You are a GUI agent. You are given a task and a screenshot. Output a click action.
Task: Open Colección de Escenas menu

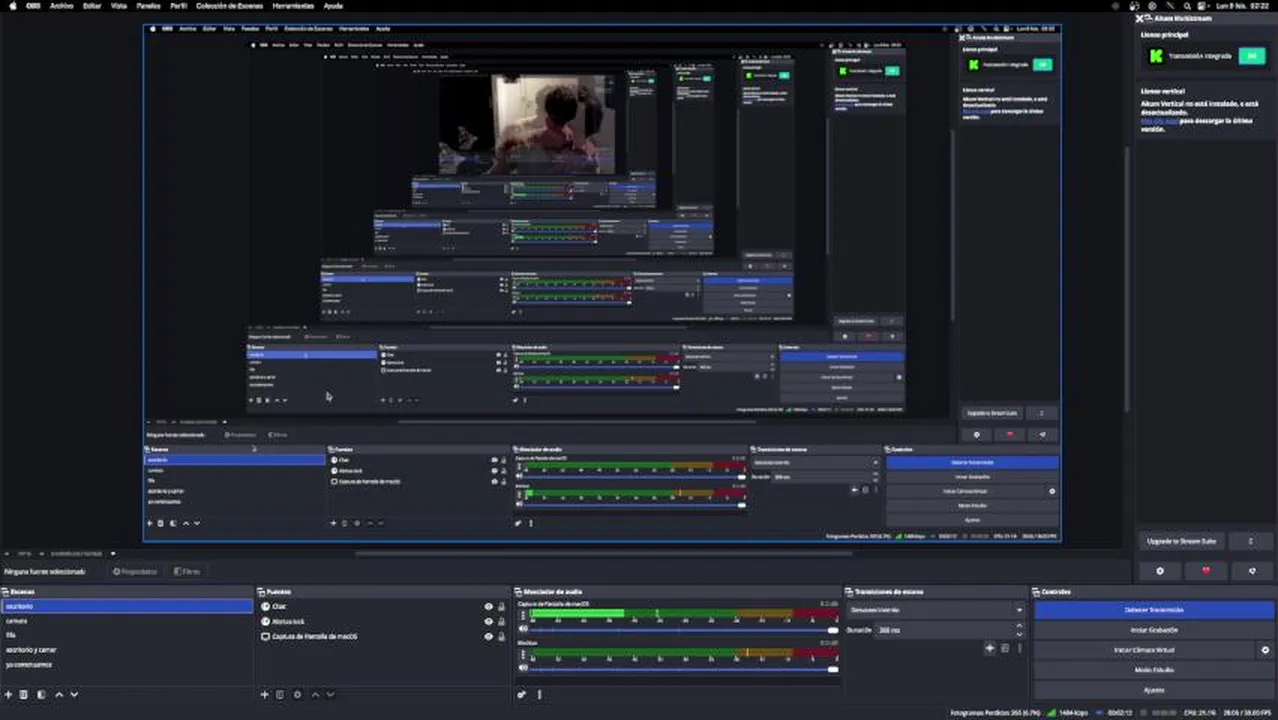pos(230,6)
